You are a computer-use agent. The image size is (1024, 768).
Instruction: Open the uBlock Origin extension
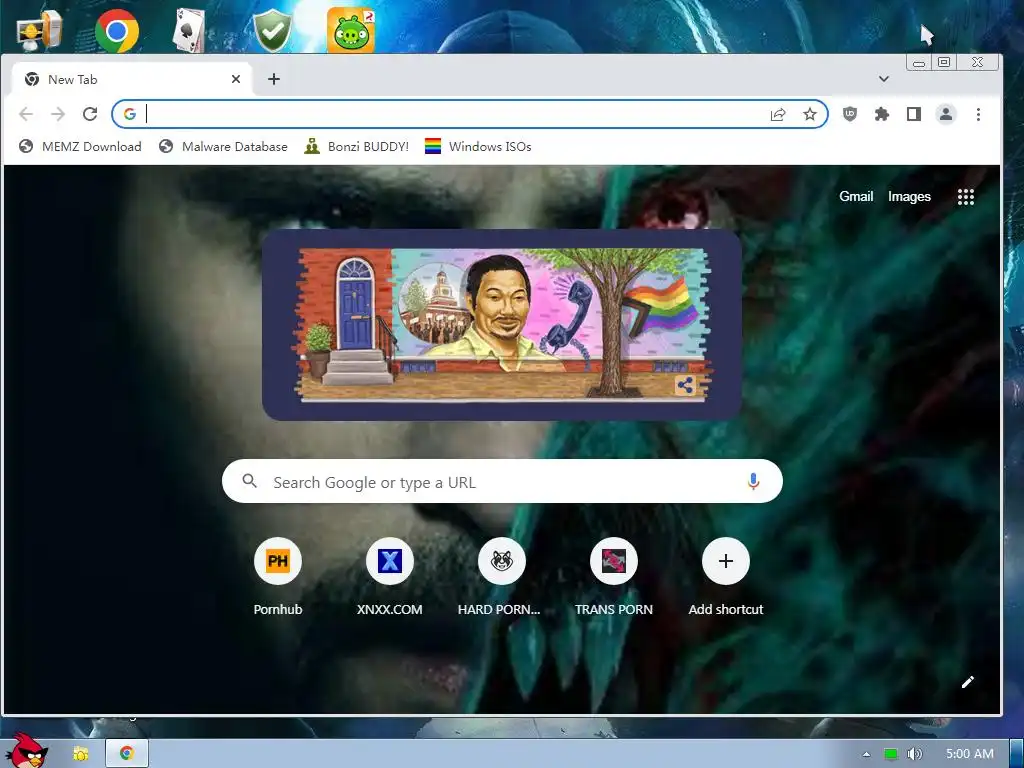pyautogui.click(x=850, y=114)
